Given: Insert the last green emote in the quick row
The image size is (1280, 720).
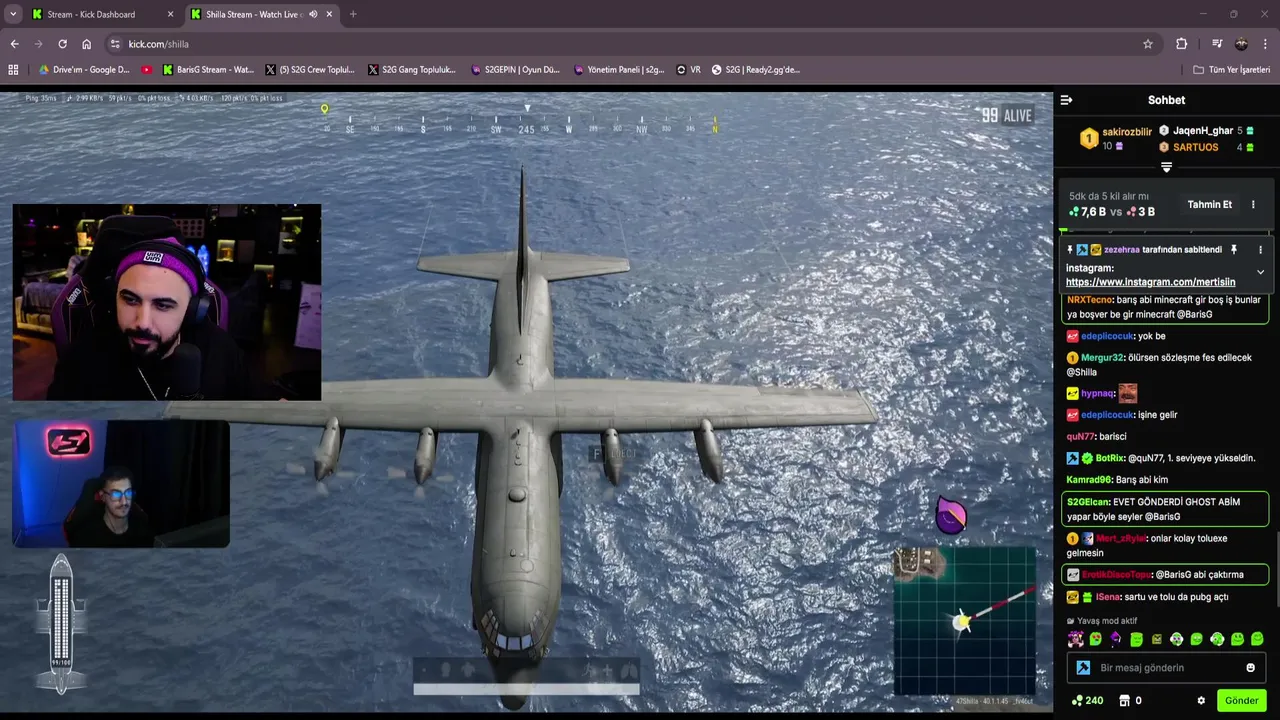Looking at the screenshot, I should 1257,639.
